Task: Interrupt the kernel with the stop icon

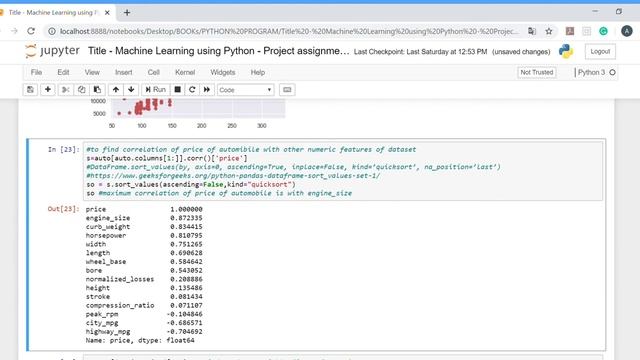Action: click(x=178, y=90)
